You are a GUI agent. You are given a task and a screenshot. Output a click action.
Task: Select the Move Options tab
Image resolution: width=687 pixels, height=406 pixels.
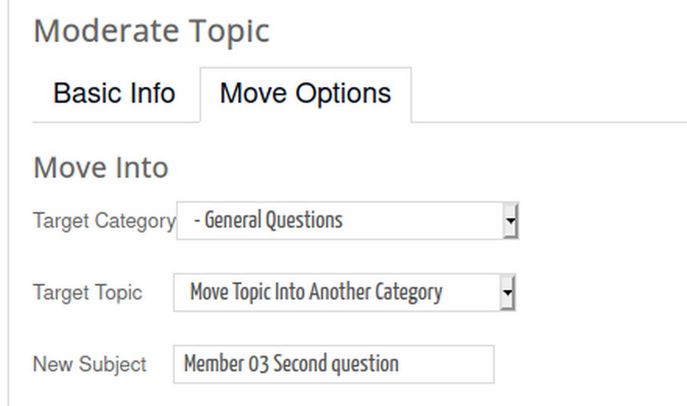tap(305, 94)
